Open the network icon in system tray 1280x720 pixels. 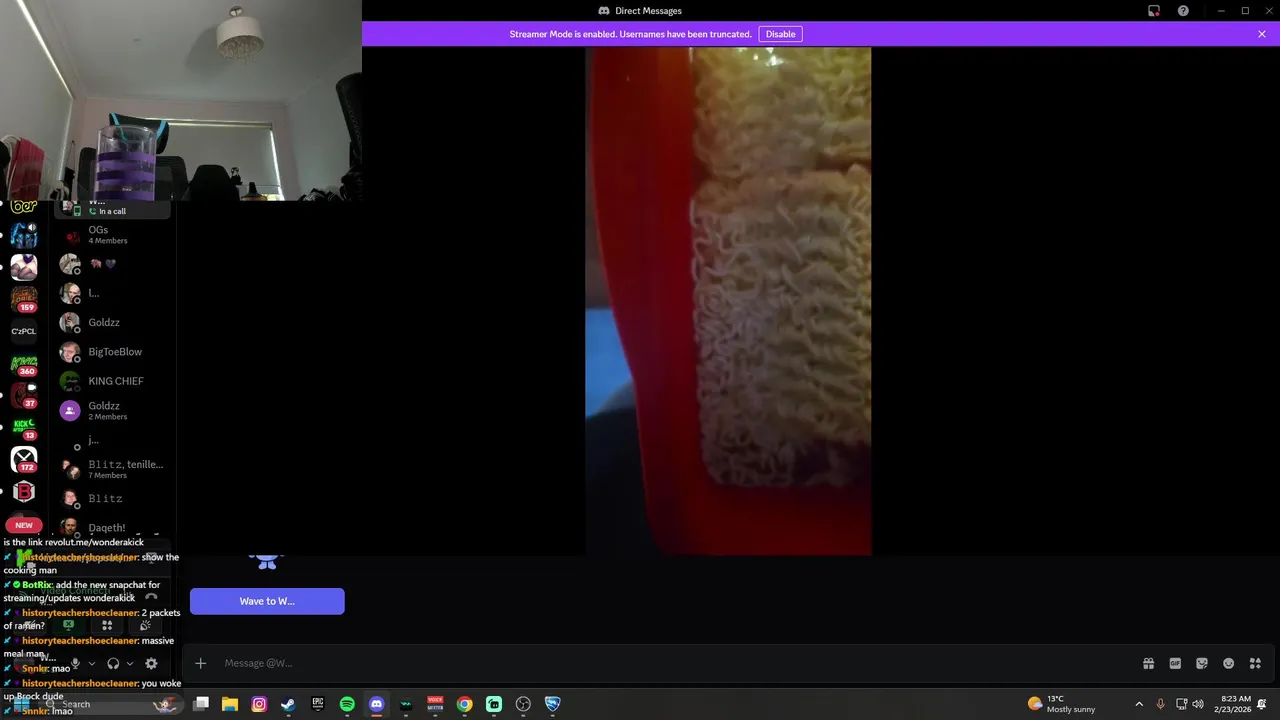(x=1180, y=704)
